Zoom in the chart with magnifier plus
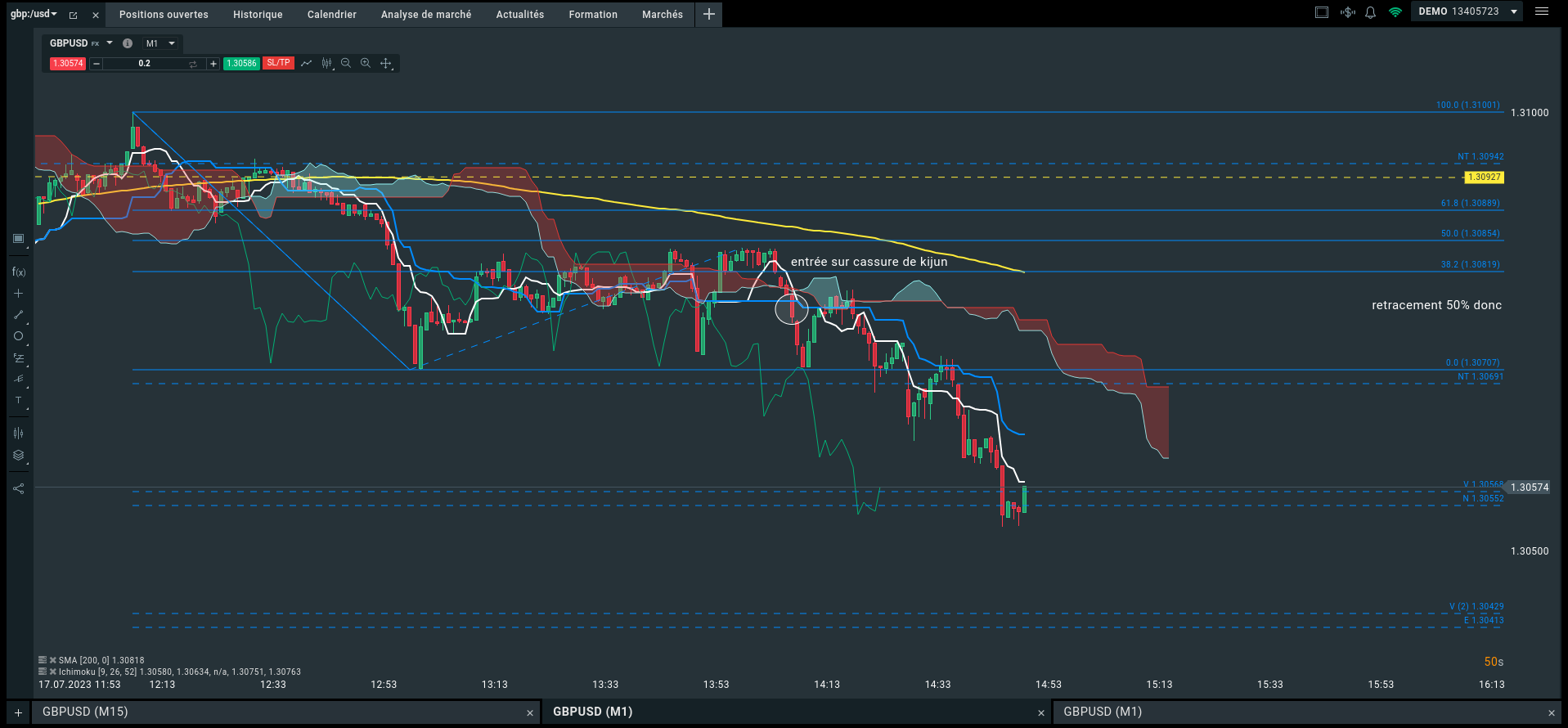The height and width of the screenshot is (728, 1568). pos(366,63)
